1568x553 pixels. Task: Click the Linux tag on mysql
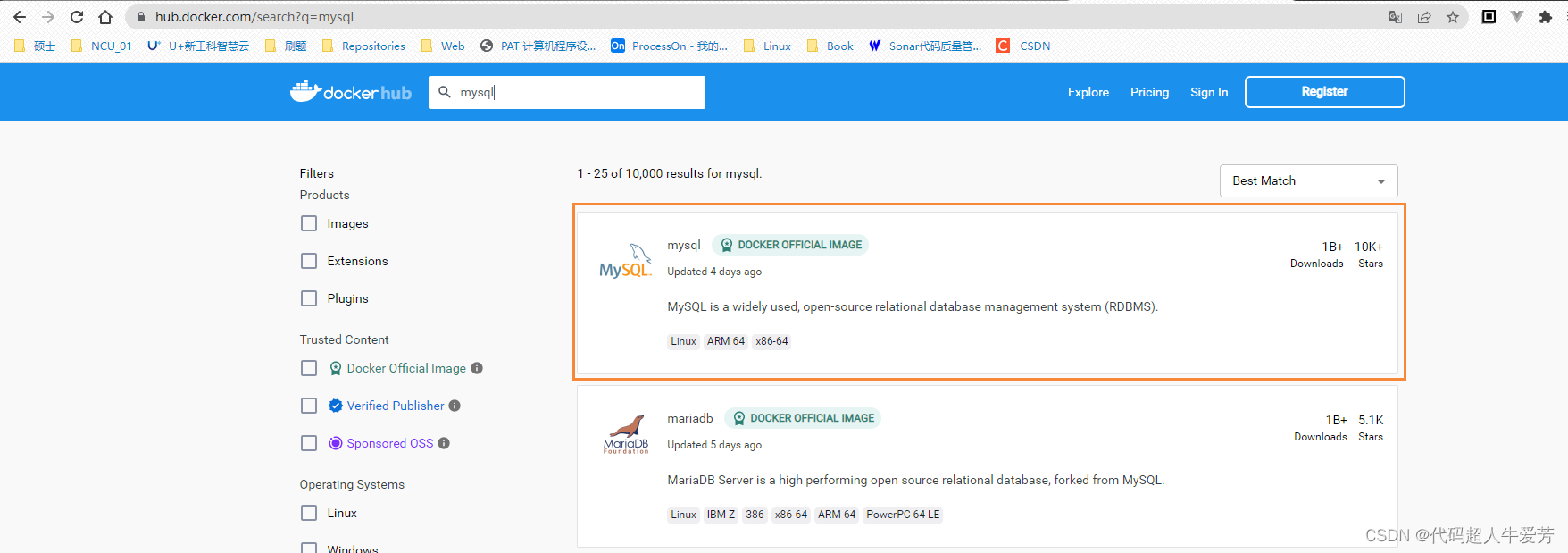pyautogui.click(x=683, y=341)
